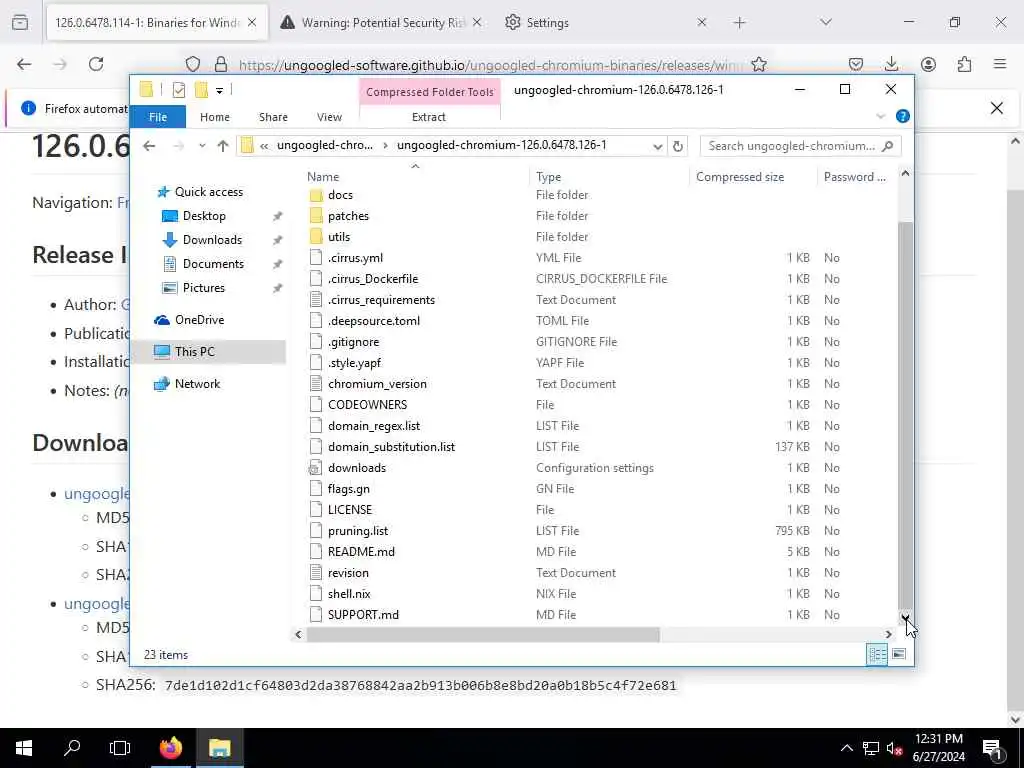The image size is (1024, 768).
Task: Click horizontal scrollbar right arrow
Action: [888, 634]
